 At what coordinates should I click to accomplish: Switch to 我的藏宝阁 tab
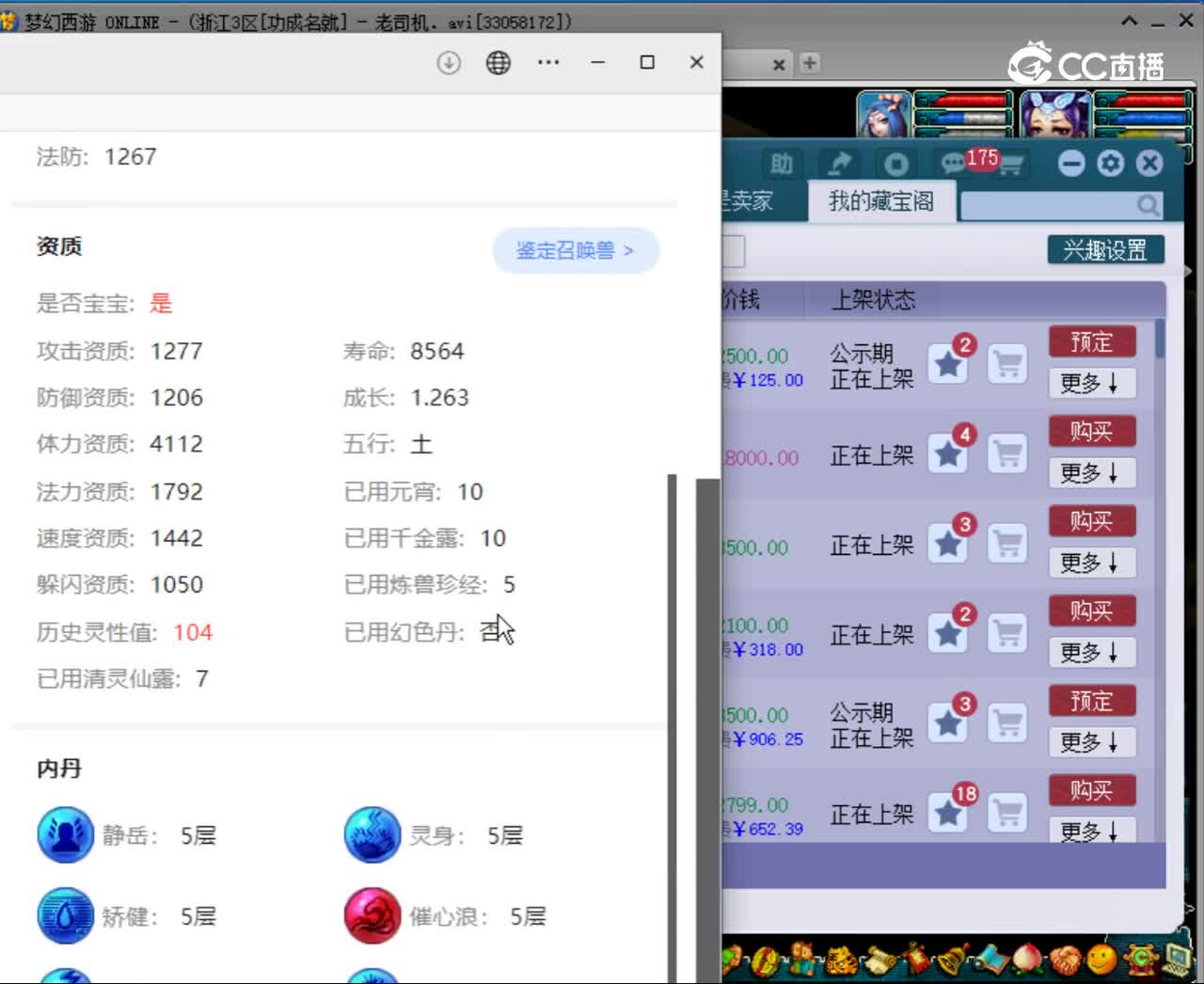tap(881, 201)
